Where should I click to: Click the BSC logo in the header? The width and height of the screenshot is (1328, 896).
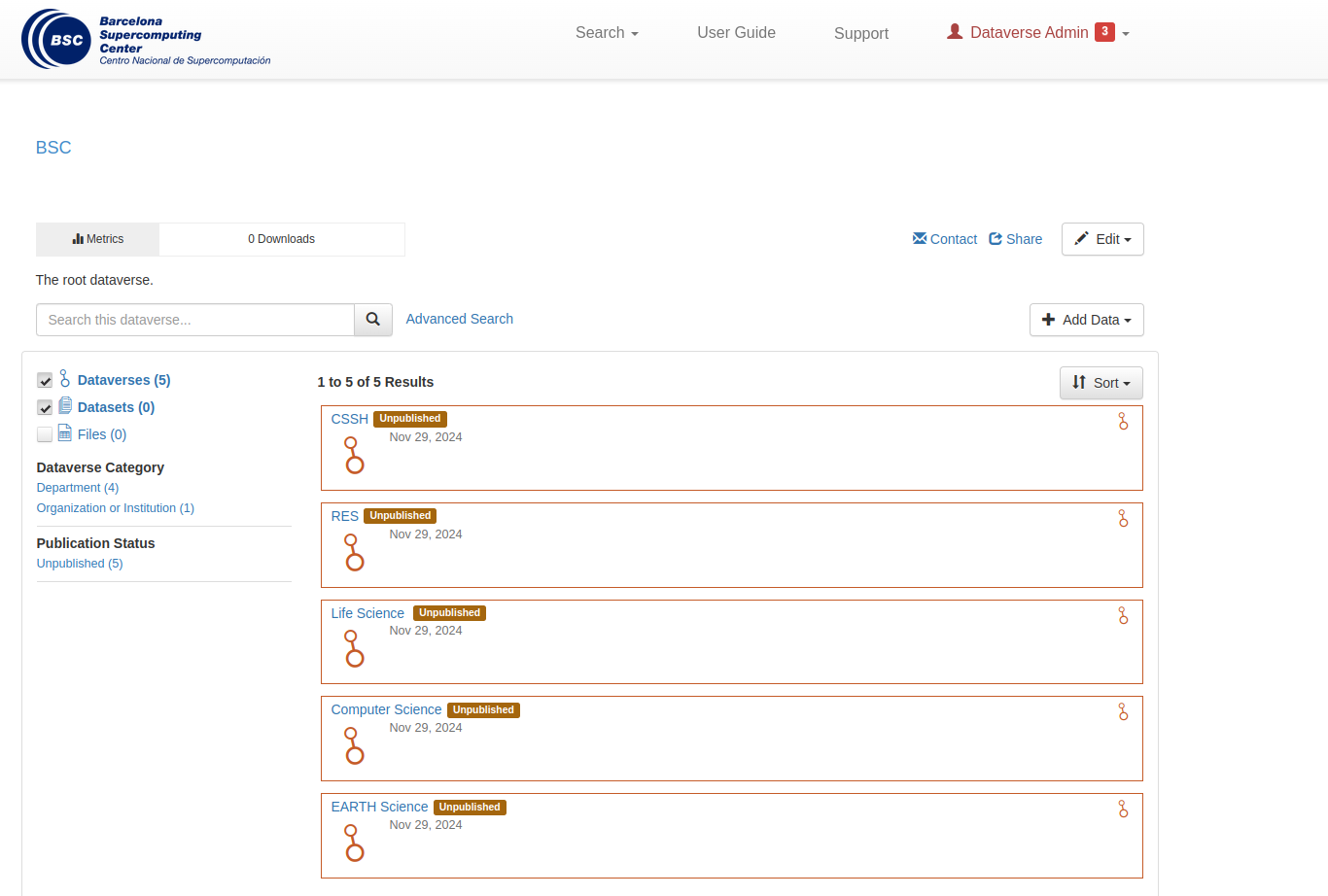[x=146, y=39]
